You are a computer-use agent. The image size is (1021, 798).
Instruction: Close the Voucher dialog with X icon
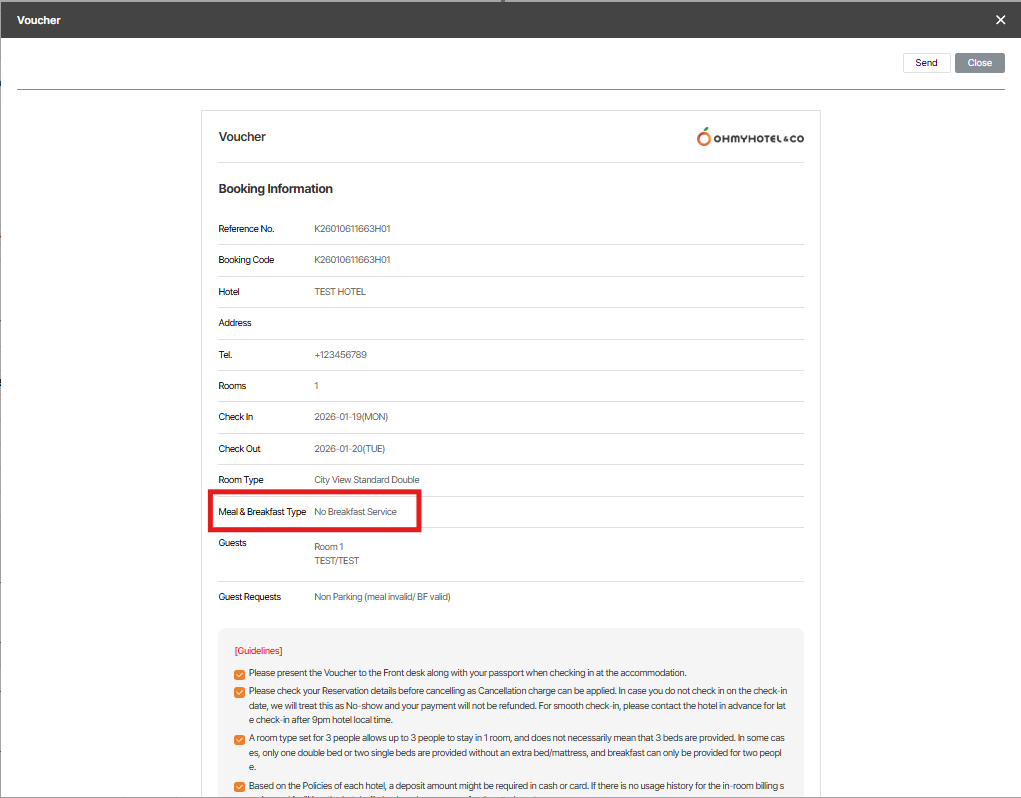(x=1001, y=20)
